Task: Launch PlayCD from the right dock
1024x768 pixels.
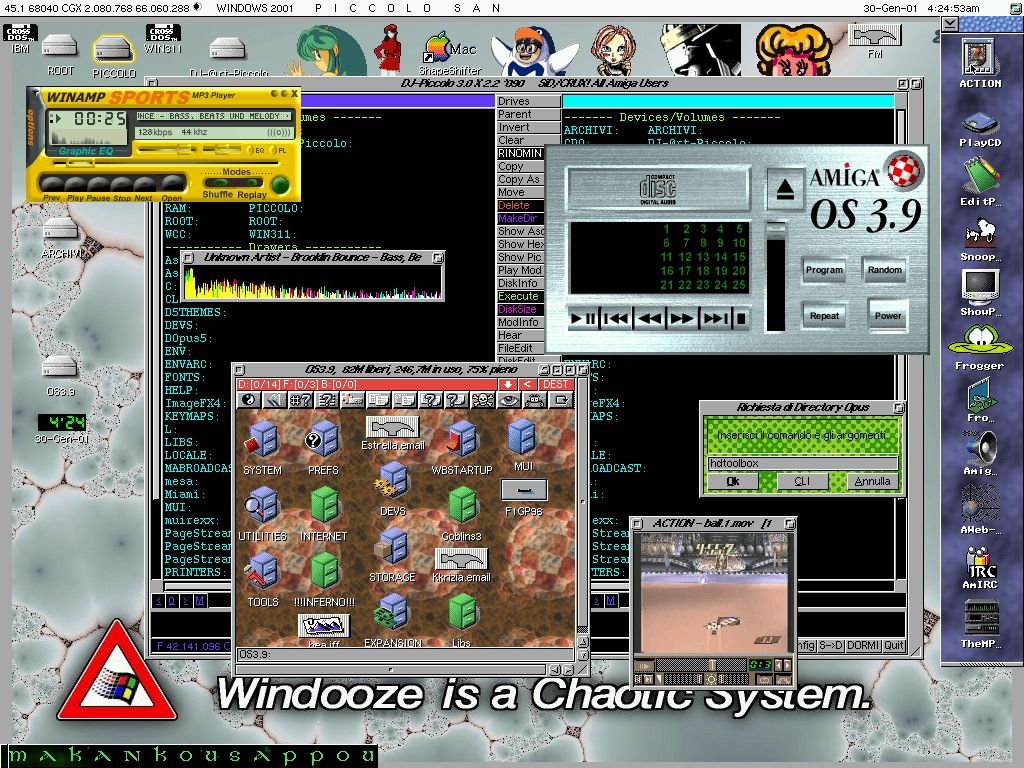Action: (980, 123)
